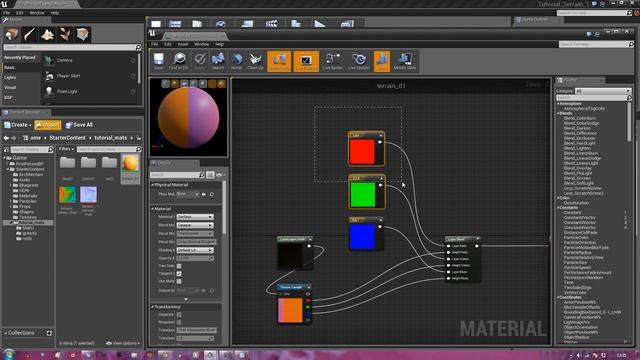Toggle the Live Nodes toolbar button
The width and height of the screenshot is (640, 360).
pos(333,61)
